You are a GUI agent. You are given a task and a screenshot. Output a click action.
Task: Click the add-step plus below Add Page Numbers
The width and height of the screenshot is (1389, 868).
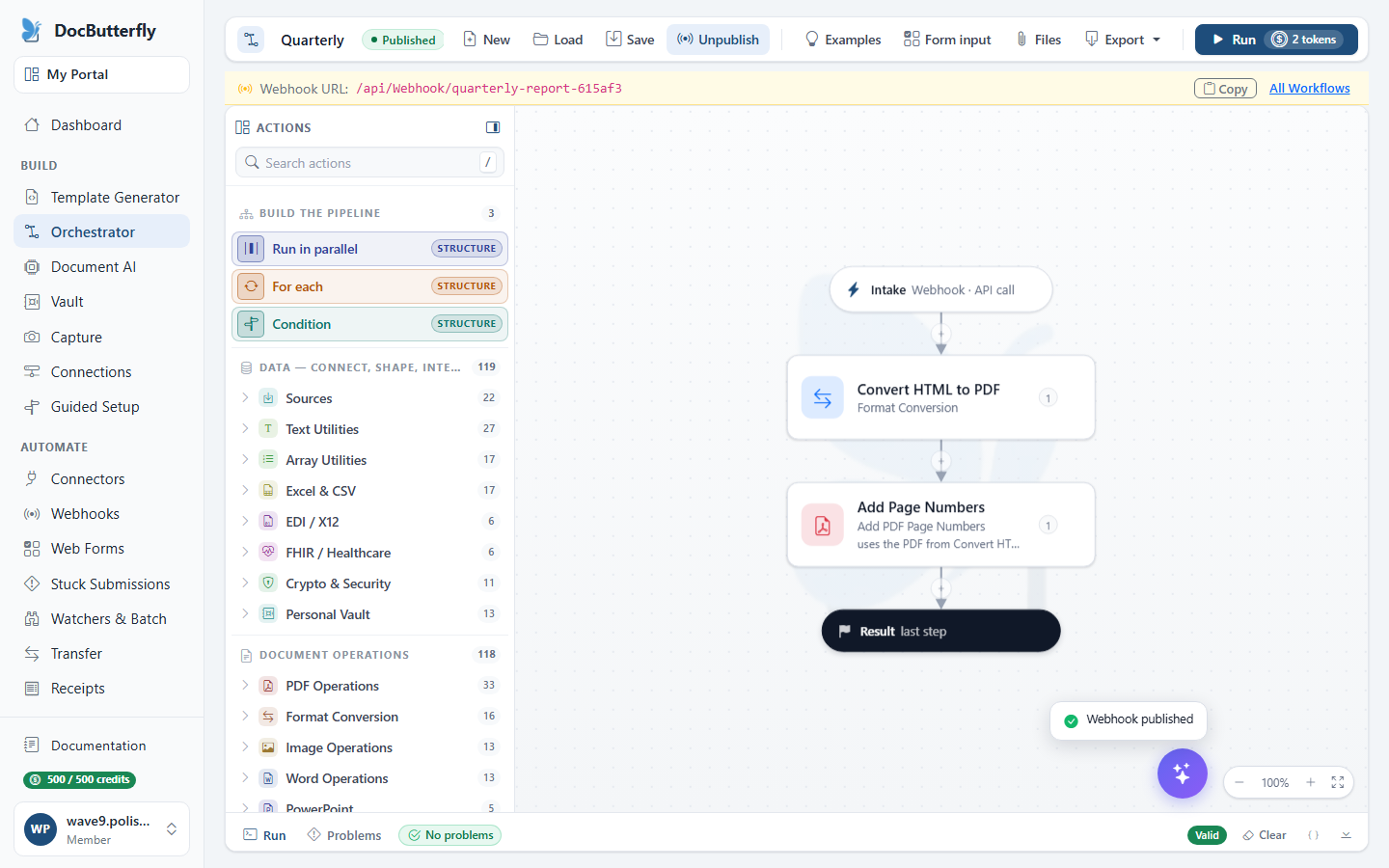941,588
